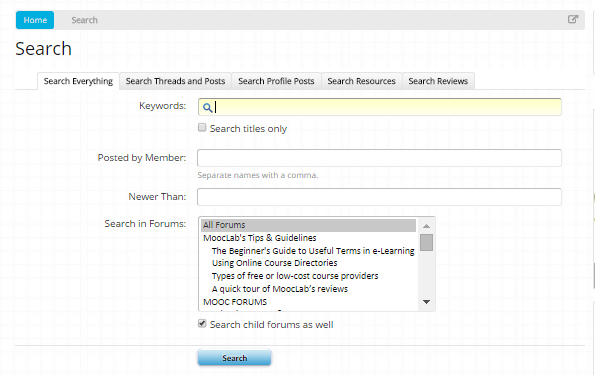Screen dimensions: 595x375
Task: Select All Forums in the list
Action: 309,225
